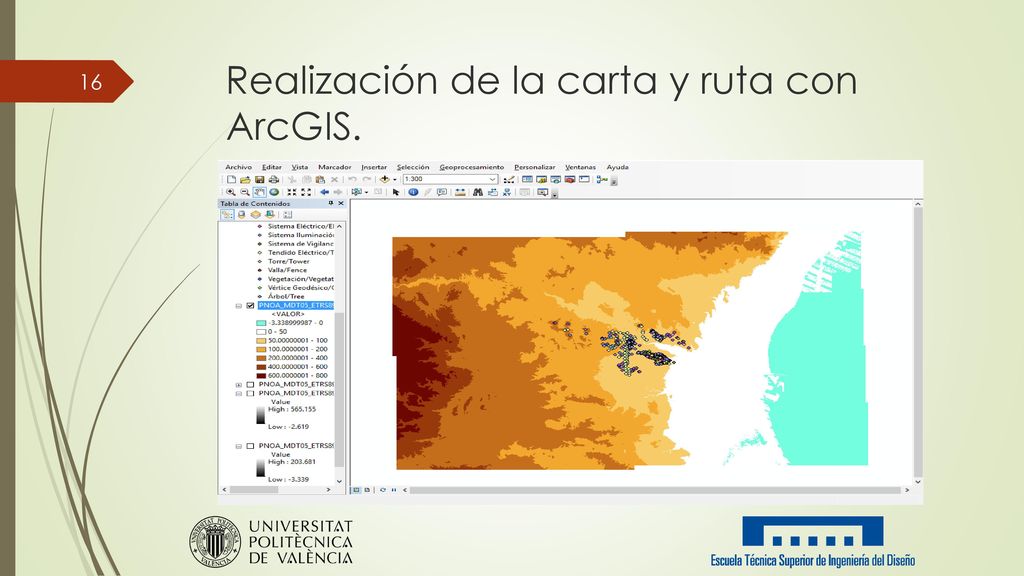Collapse PNOA layer showing High 565.155
This screenshot has height=576, width=1024.
(239, 394)
